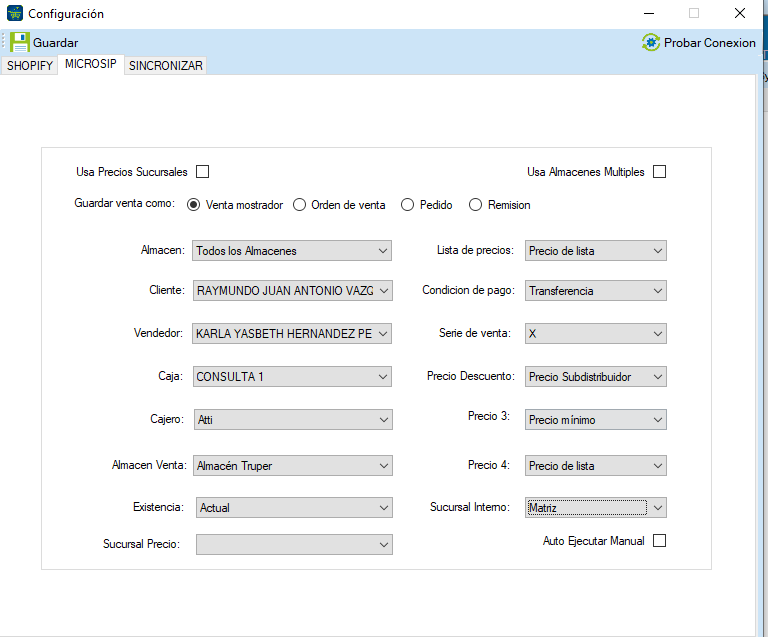
Task: Open the SINCRONIZAR tab
Action: tap(166, 66)
